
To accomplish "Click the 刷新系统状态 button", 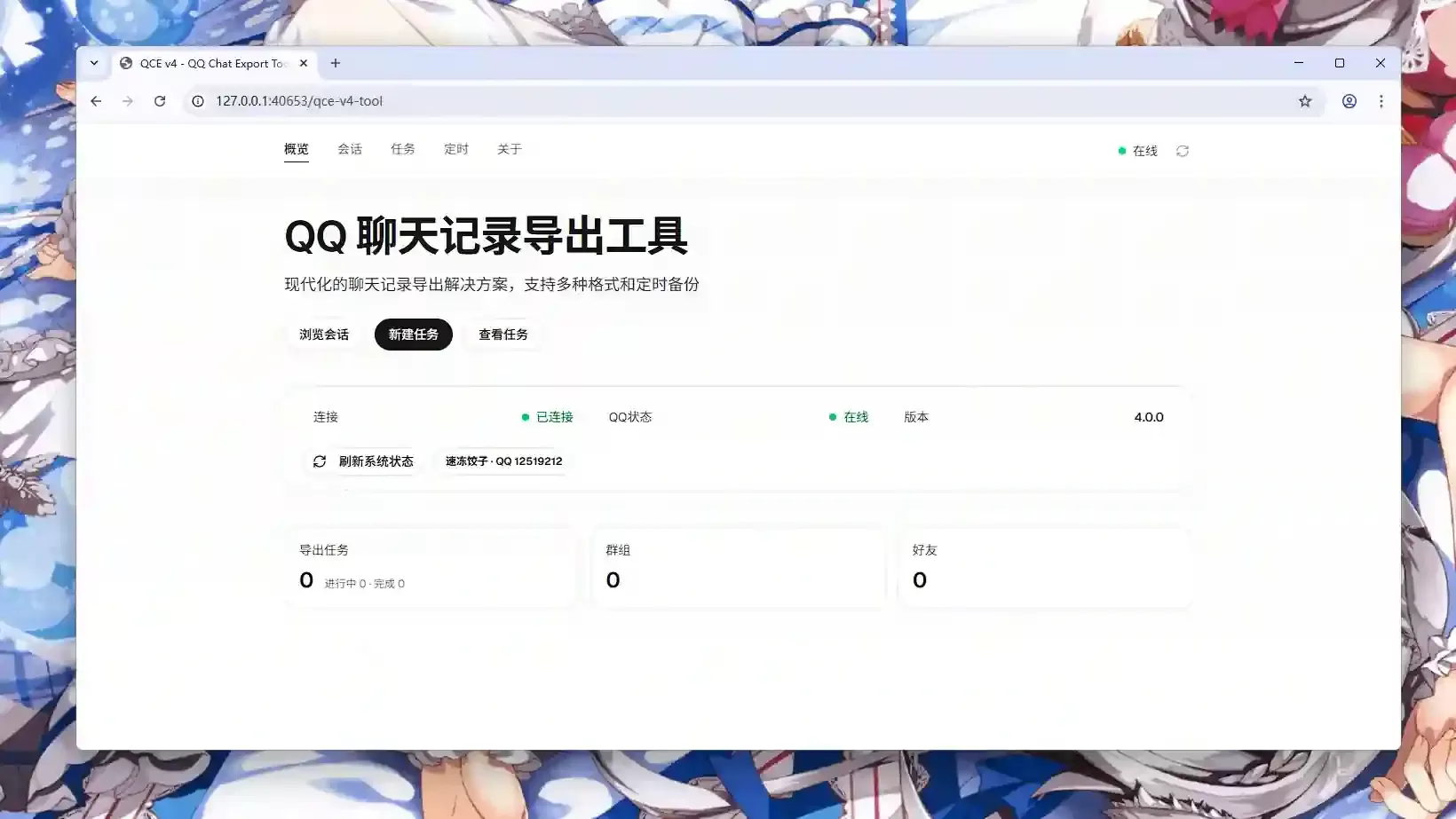I will tap(363, 461).
